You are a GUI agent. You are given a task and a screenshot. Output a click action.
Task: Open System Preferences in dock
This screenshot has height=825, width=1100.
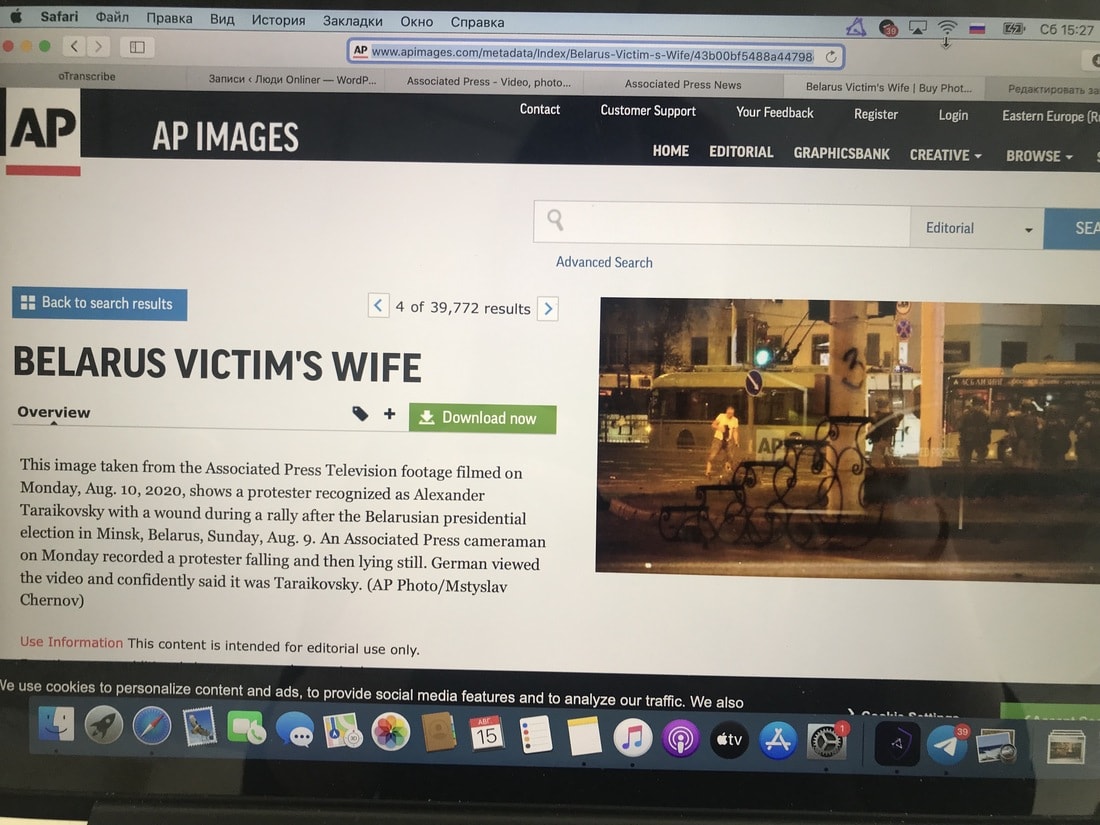pos(826,742)
